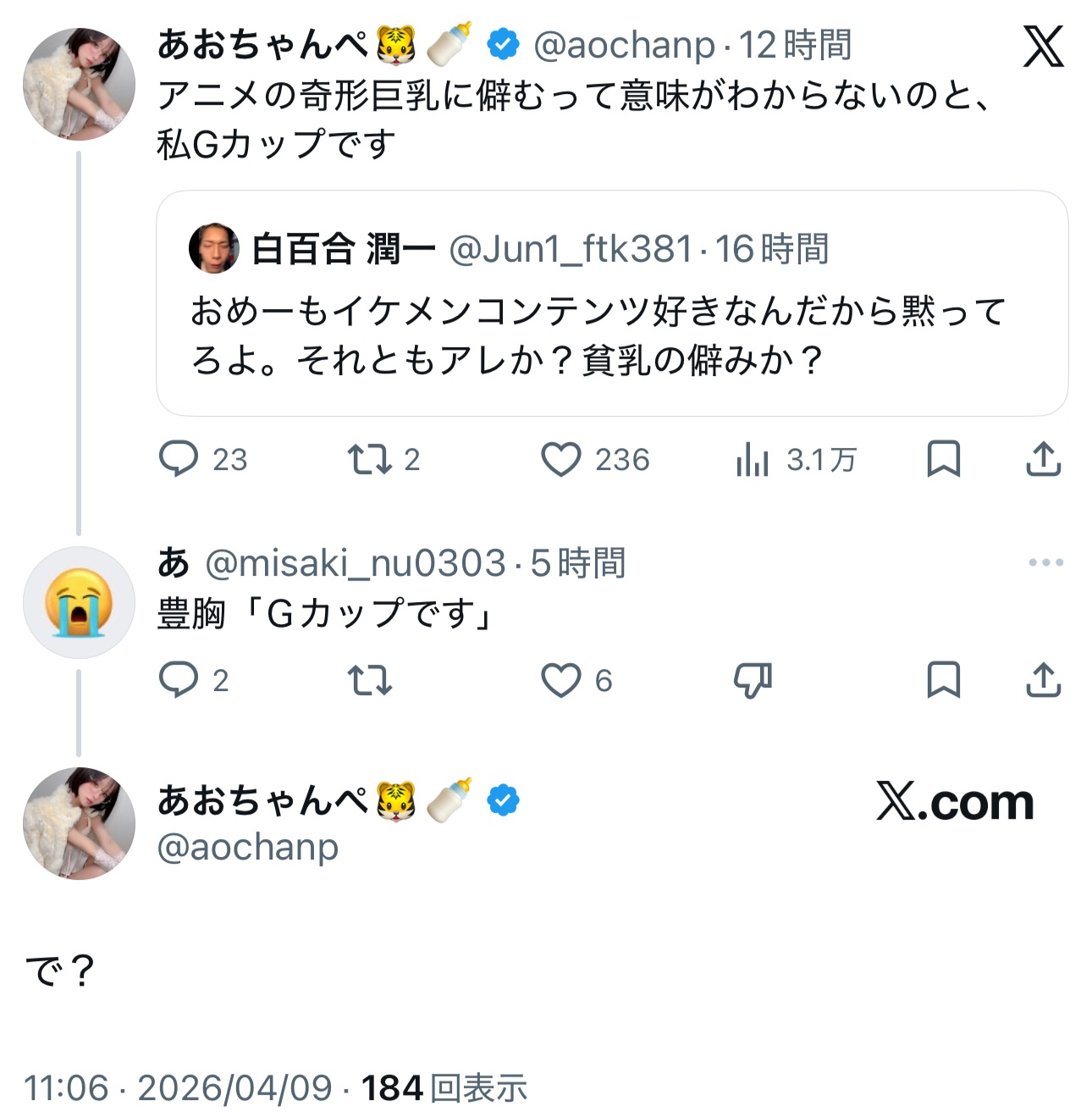Open replies on the first tweet
This screenshot has height=1117, width=1092.
click(x=179, y=459)
